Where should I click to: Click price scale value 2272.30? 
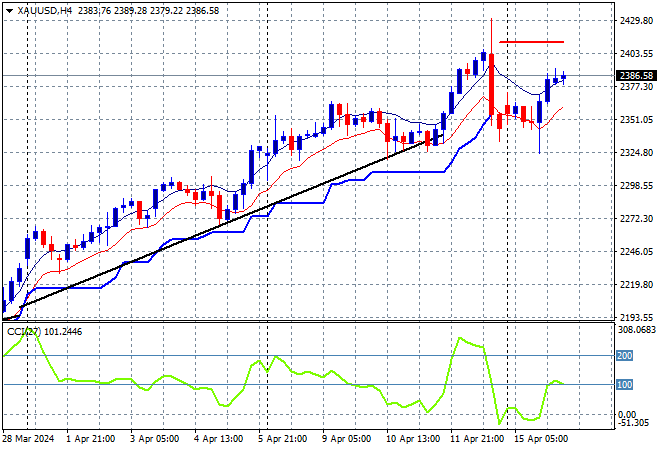point(636,218)
